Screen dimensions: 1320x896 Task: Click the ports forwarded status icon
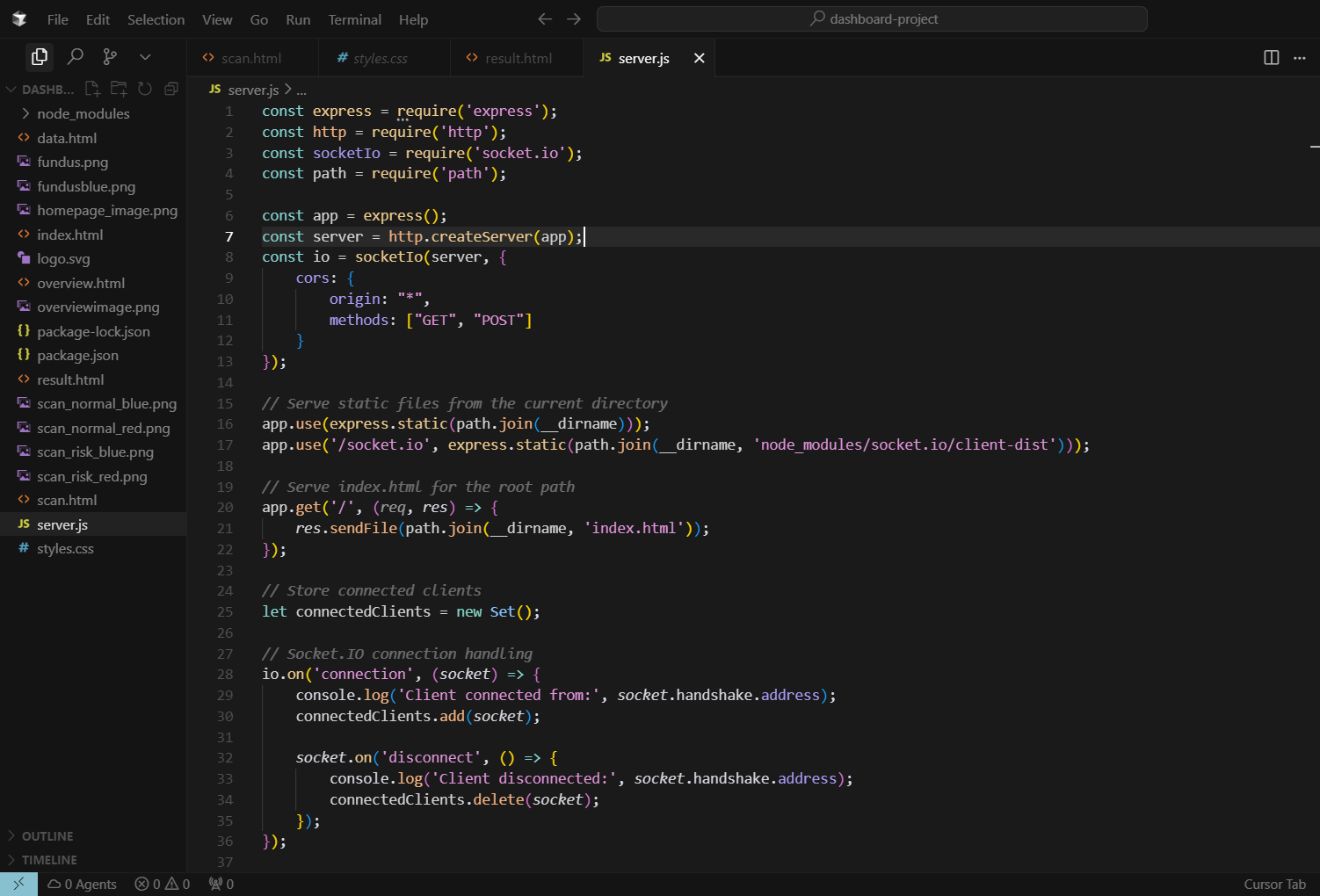pyautogui.click(x=221, y=884)
